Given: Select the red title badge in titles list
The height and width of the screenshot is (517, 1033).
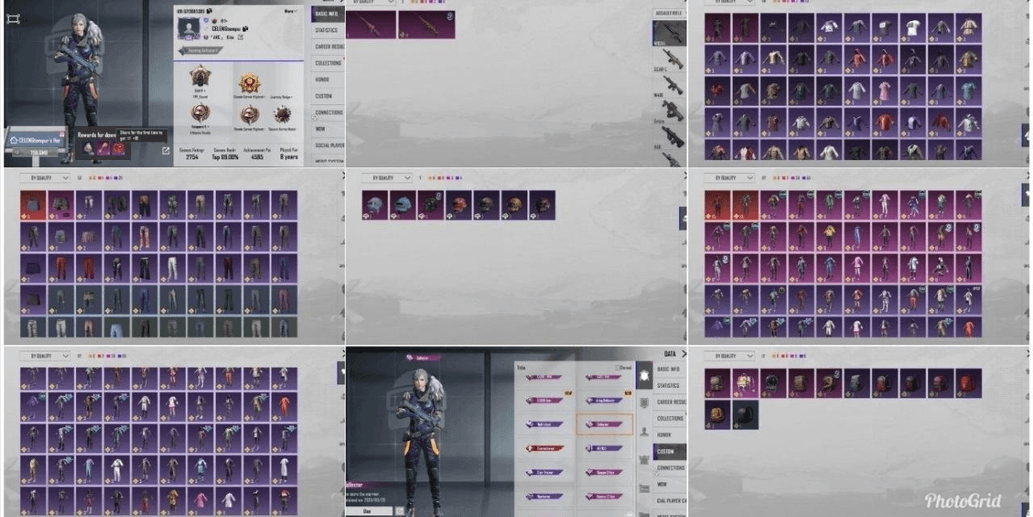Looking at the screenshot, I should (544, 449).
